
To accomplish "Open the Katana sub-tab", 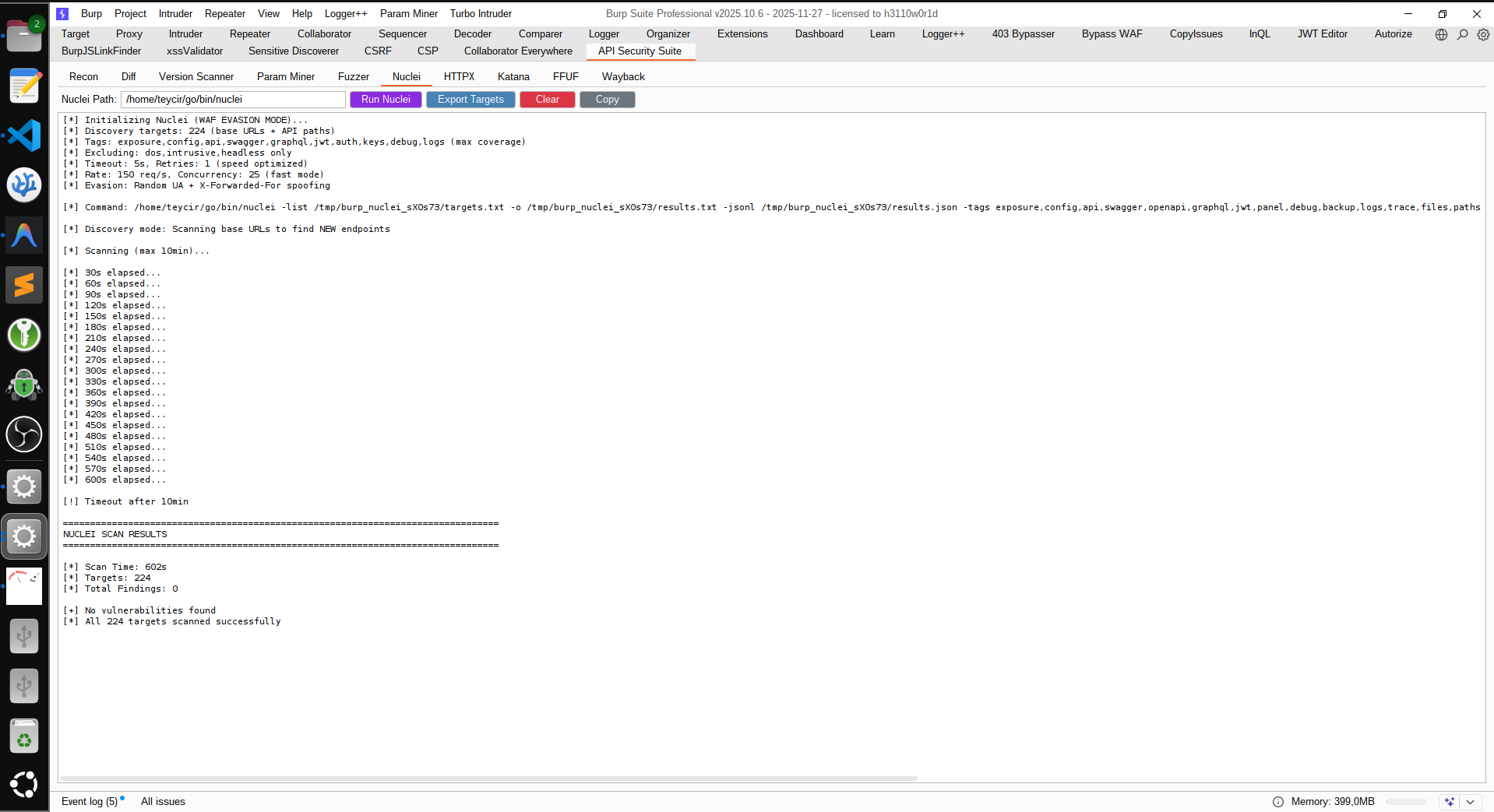I will coord(513,76).
